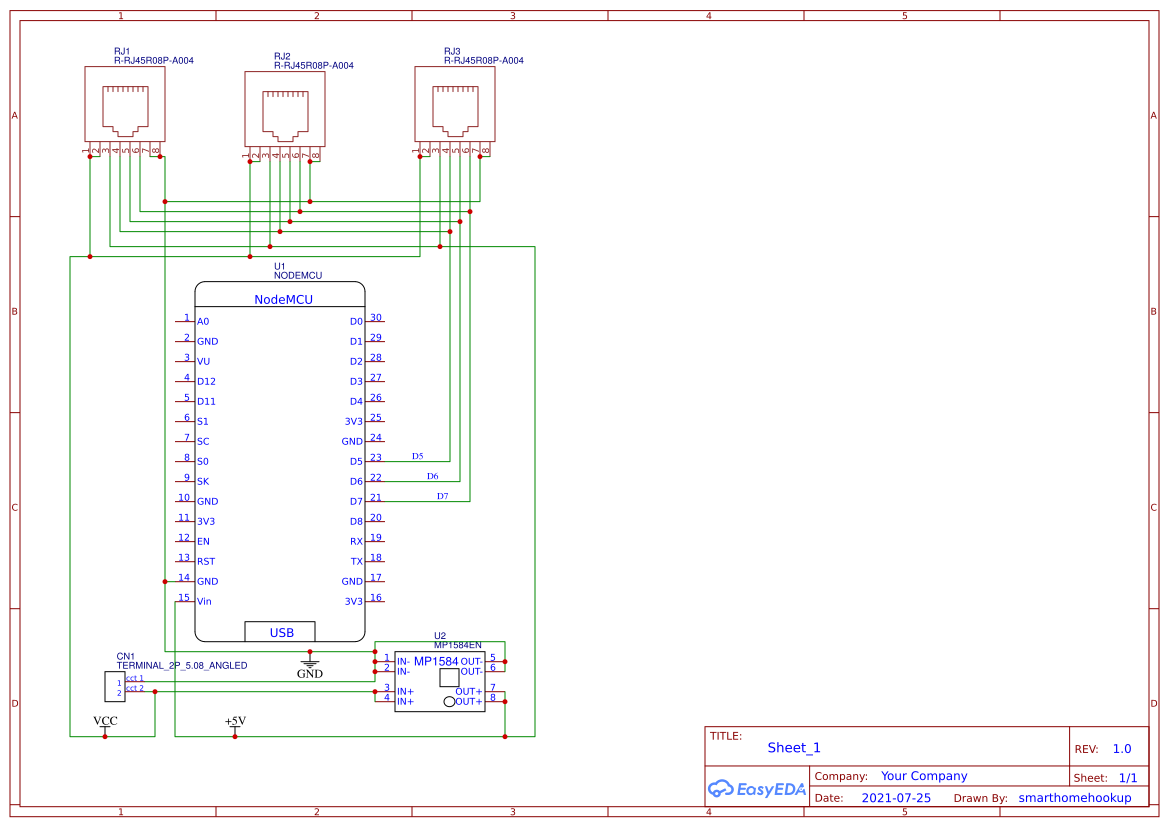The width and height of the screenshot is (1169, 827).
Task: Click the REV 1.0 value
Action: pyautogui.click(x=1122, y=749)
